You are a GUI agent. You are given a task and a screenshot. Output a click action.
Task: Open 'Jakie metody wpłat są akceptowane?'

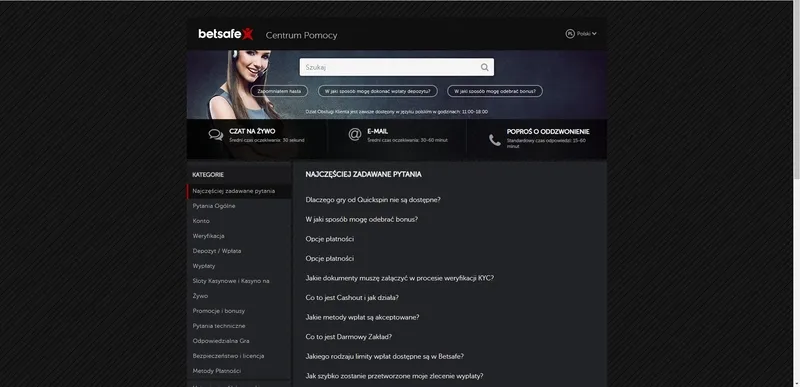(x=362, y=317)
